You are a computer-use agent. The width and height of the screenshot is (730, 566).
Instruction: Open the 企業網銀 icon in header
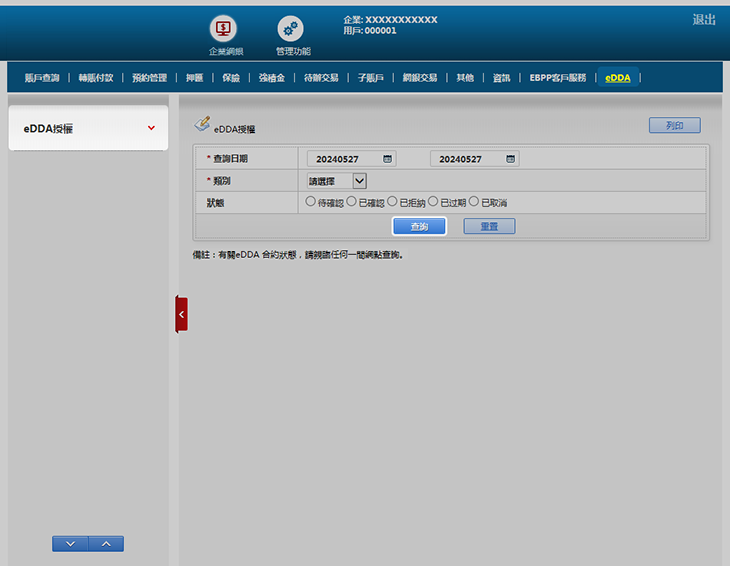click(225, 30)
